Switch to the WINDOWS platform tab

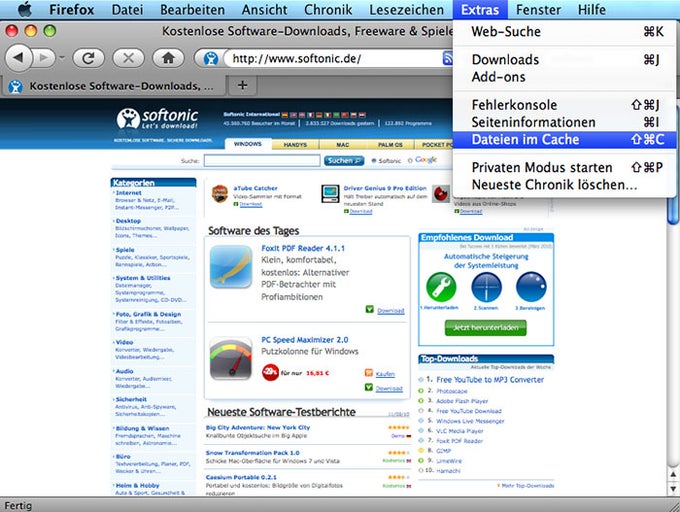pos(248,144)
